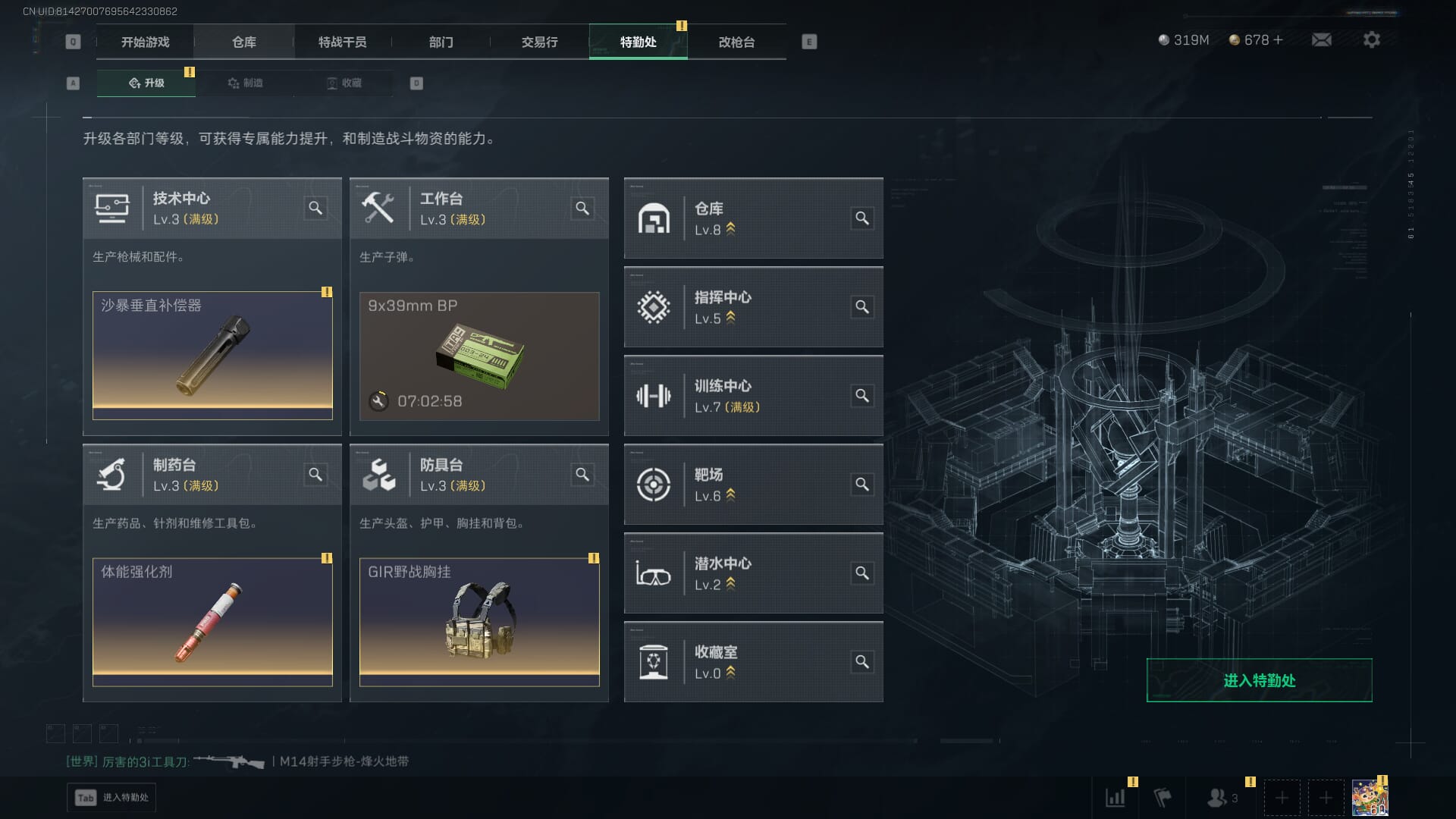The width and height of the screenshot is (1456, 819).
Task: Click the Tab 进入特勤处 hint button
Action: coord(111,798)
